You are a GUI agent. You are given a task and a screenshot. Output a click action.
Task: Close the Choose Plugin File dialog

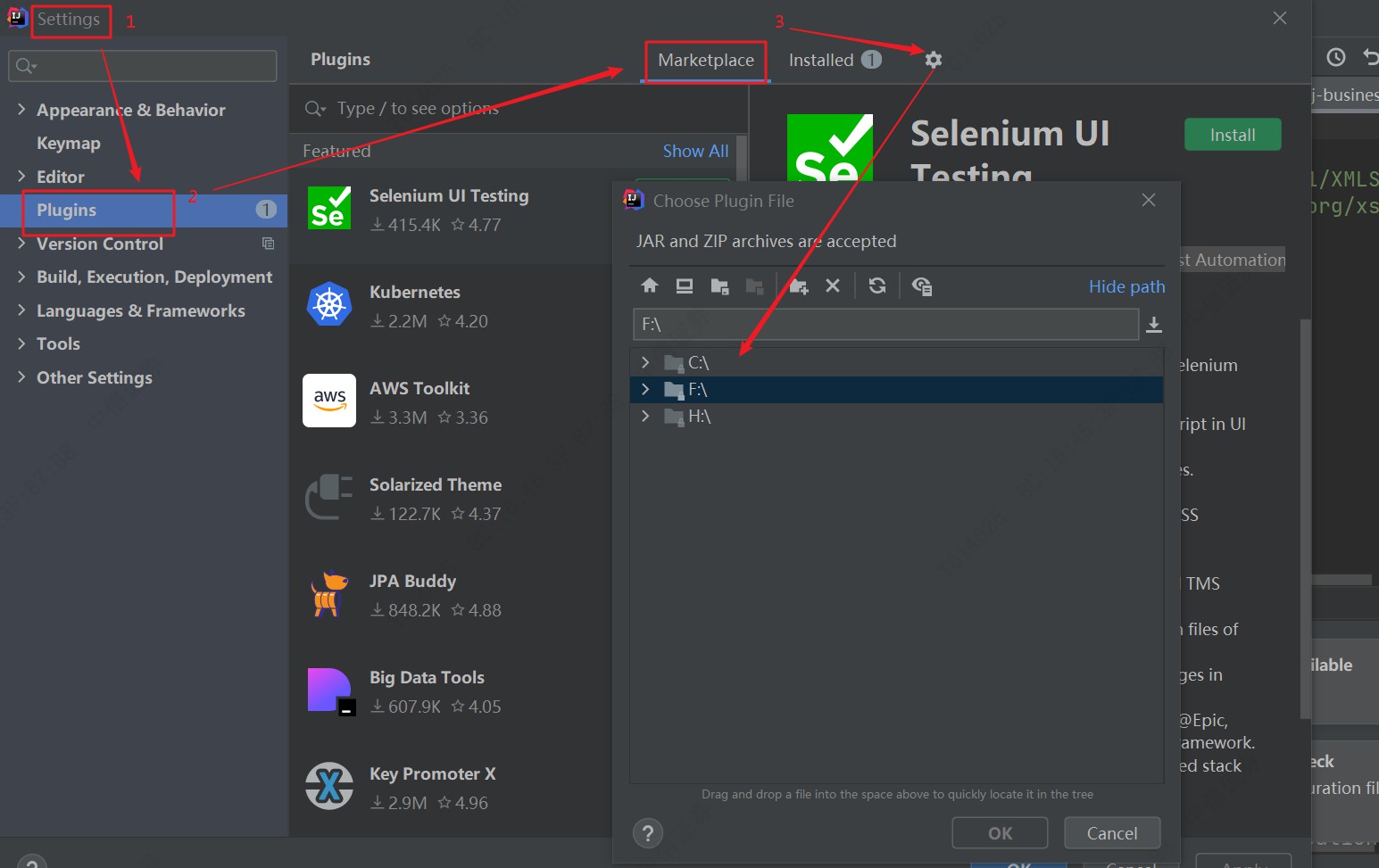coord(1149,200)
